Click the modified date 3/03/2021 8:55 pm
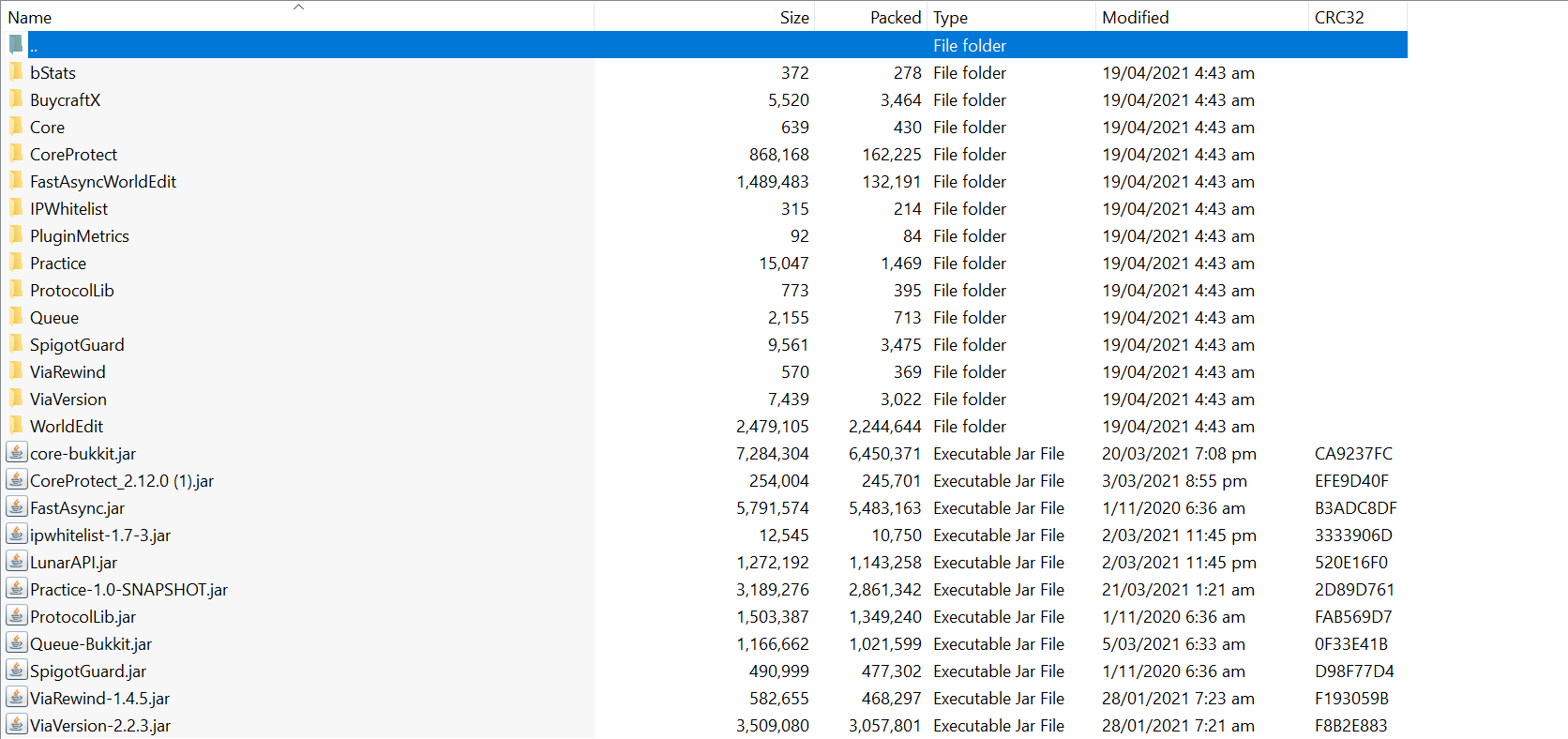This screenshot has width=1568, height=739. point(1174,481)
